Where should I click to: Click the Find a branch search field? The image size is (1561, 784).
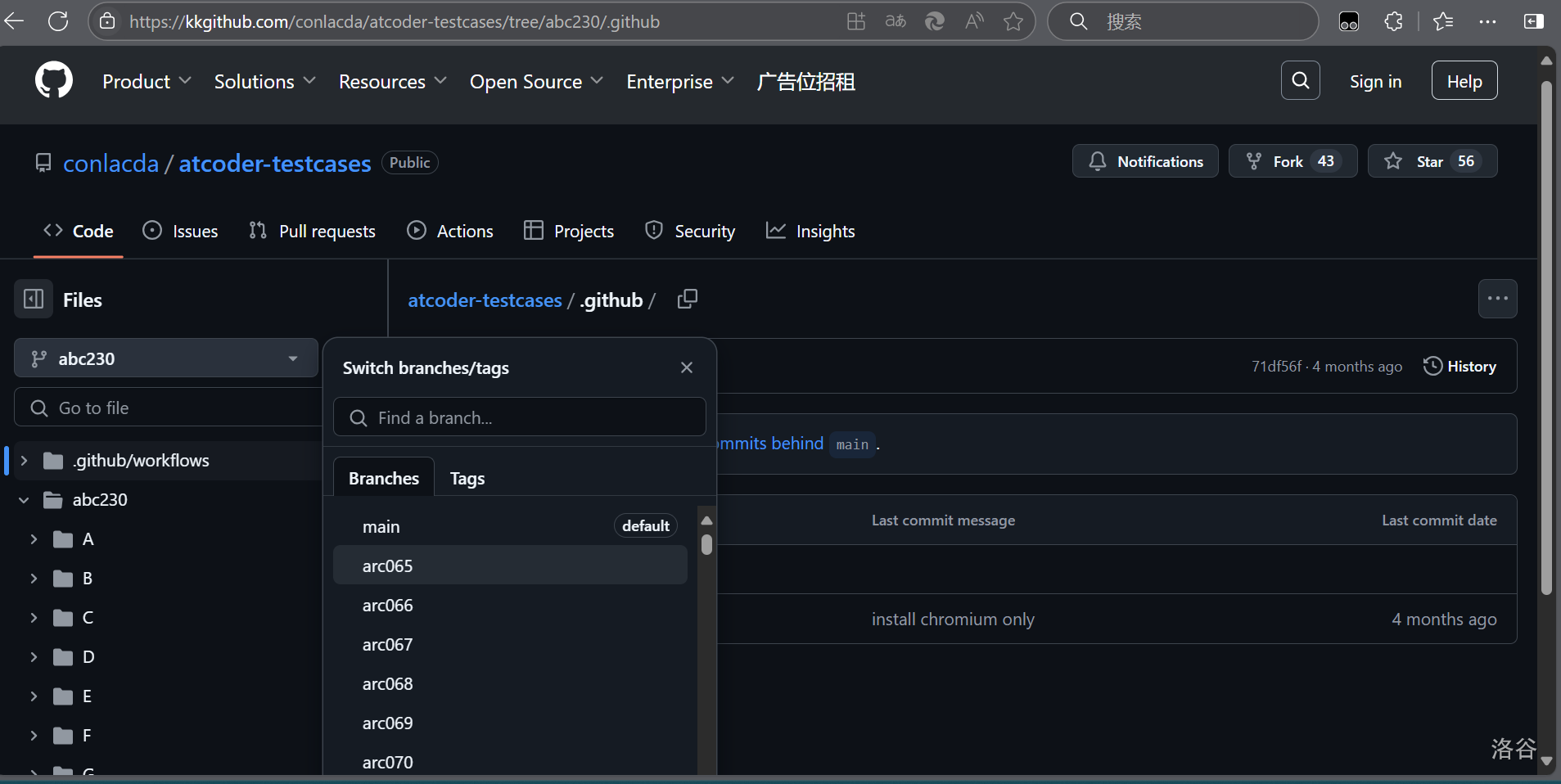pyautogui.click(x=520, y=417)
